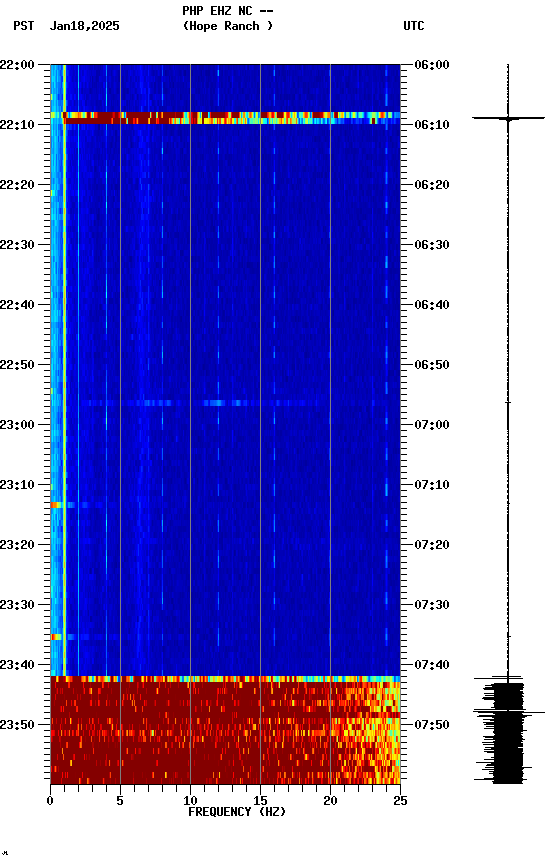Click the 06:40 UTC time label
The height and width of the screenshot is (864, 552).
point(432,305)
